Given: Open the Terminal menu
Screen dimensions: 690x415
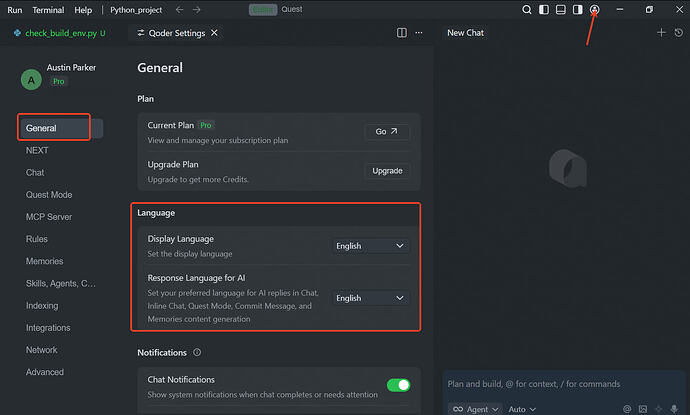Looking at the screenshot, I should (48, 10).
